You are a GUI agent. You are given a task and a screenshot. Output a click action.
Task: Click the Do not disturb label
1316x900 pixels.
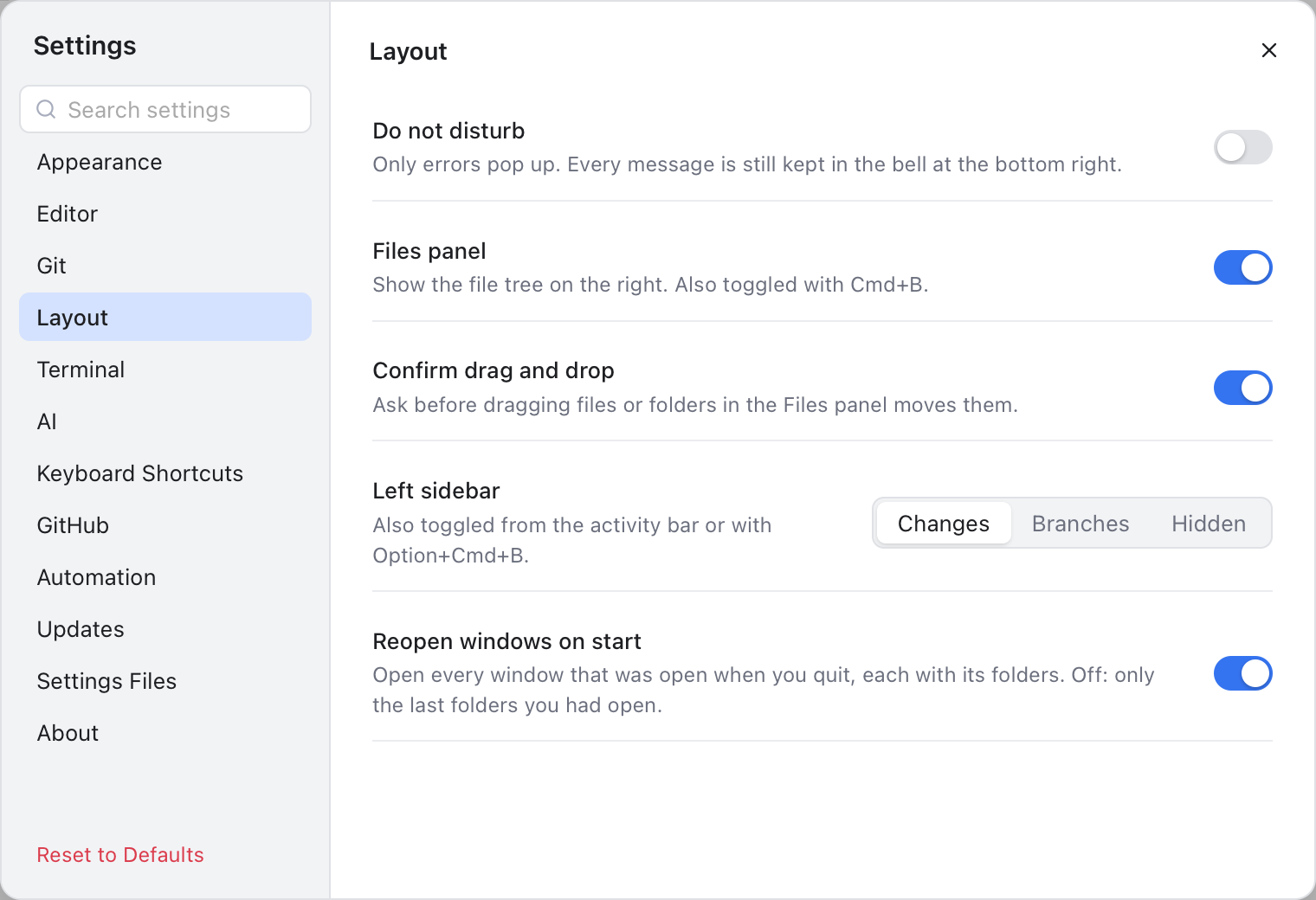tap(448, 131)
